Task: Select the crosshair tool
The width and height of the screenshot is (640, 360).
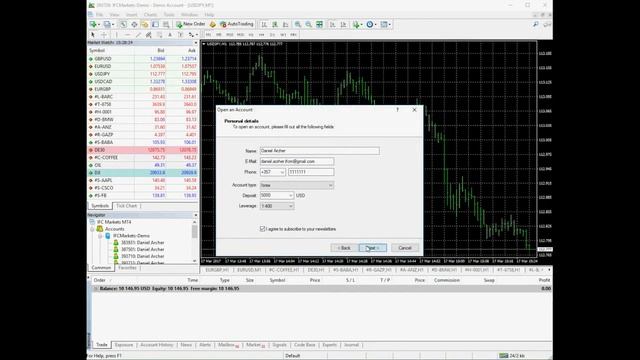Action: coord(104,35)
